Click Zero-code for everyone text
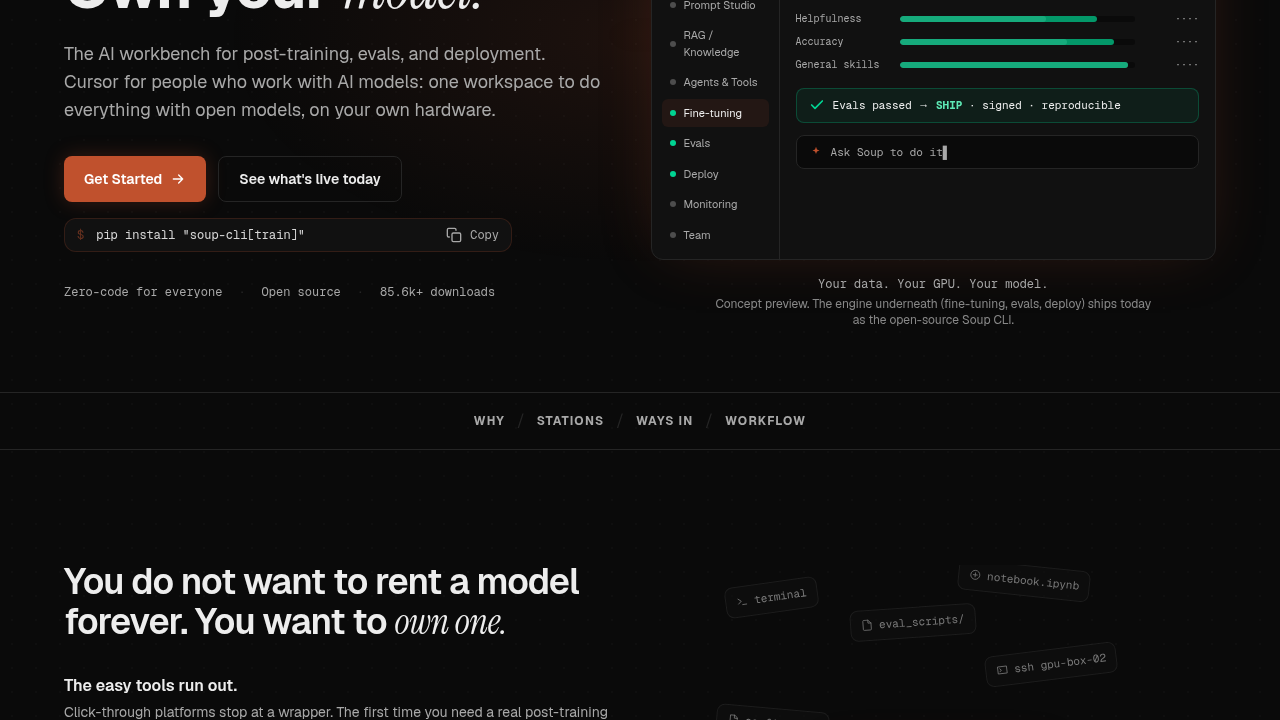 pos(143,292)
